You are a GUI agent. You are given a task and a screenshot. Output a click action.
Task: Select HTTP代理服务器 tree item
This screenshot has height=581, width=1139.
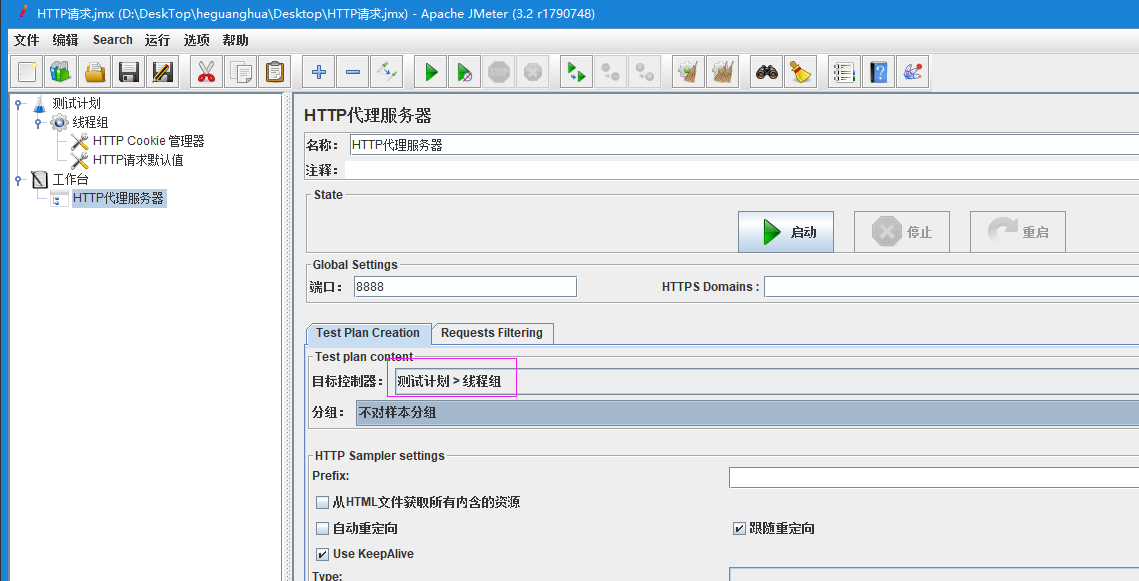coord(118,198)
